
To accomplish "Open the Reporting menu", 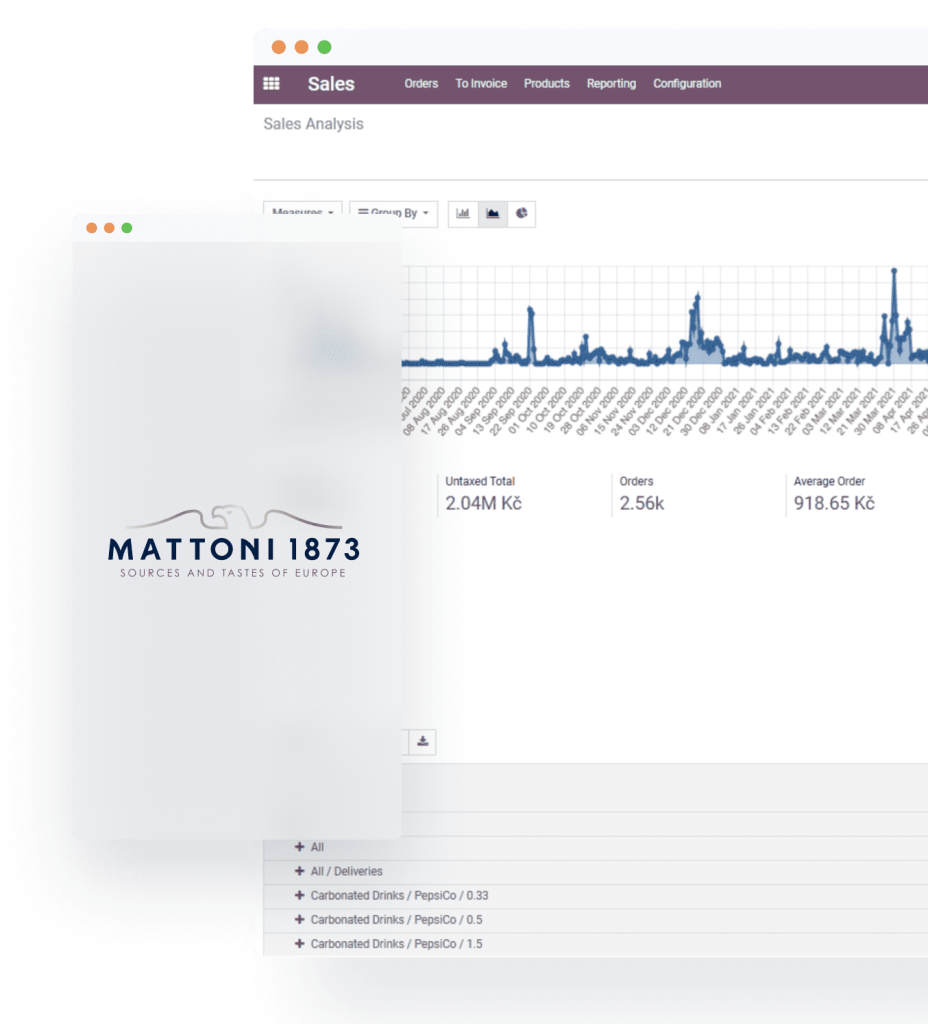I will (611, 84).
